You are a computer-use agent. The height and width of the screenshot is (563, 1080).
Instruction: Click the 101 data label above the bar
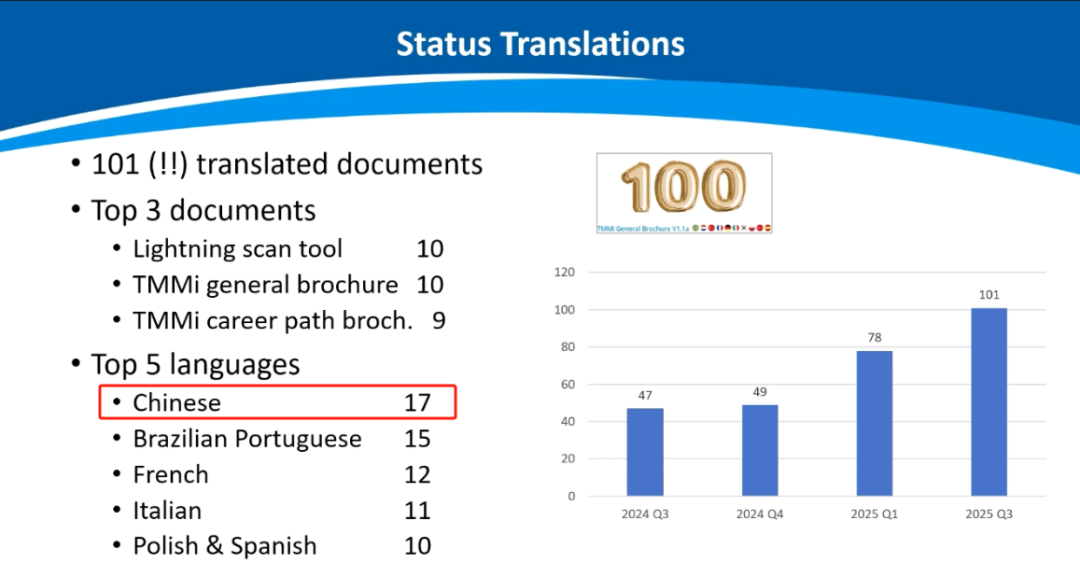pyautogui.click(x=988, y=295)
